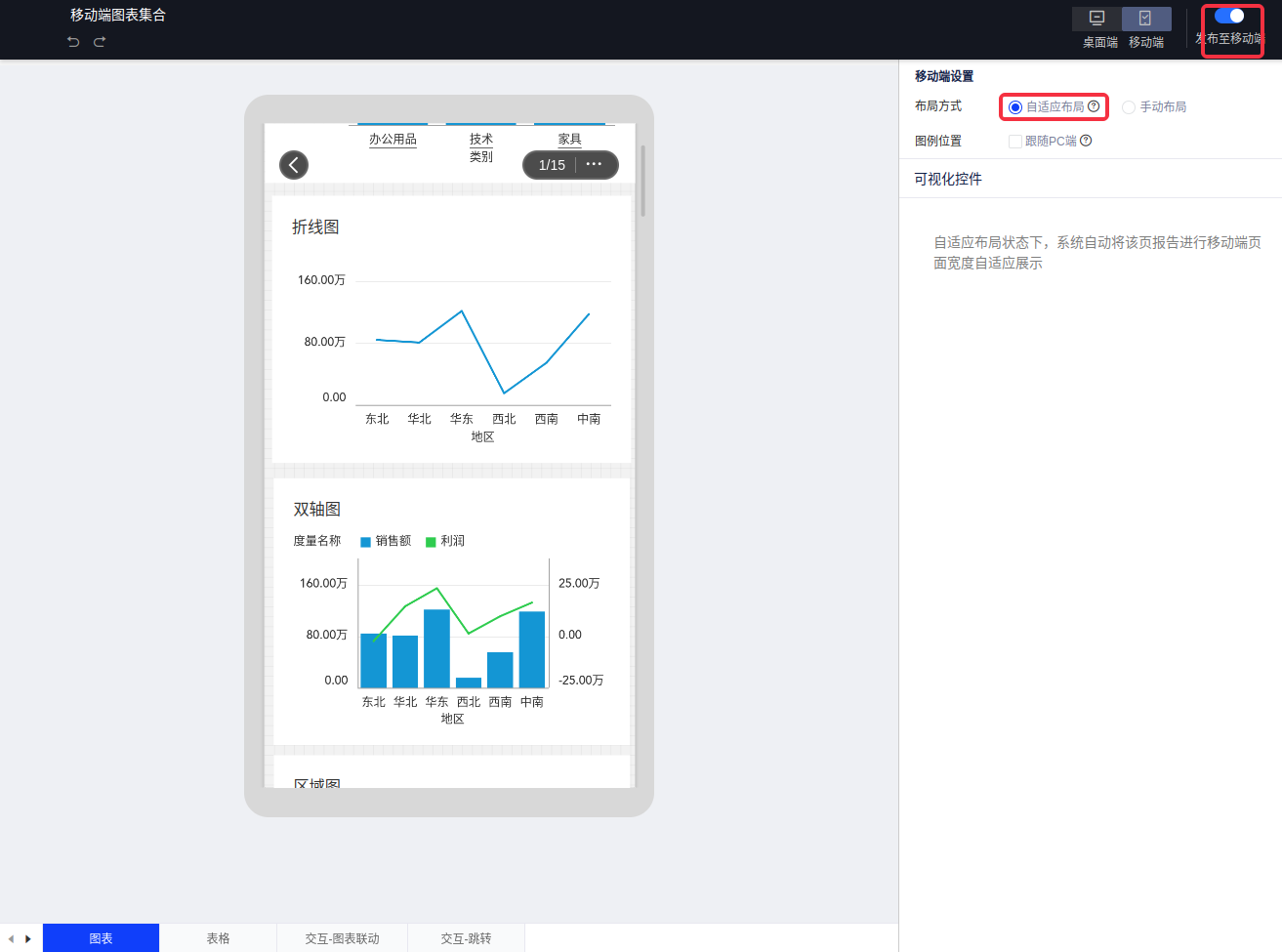This screenshot has height=952, width=1282.
Task: Enable the 跟随PC端 checkbox
Action: (1015, 142)
